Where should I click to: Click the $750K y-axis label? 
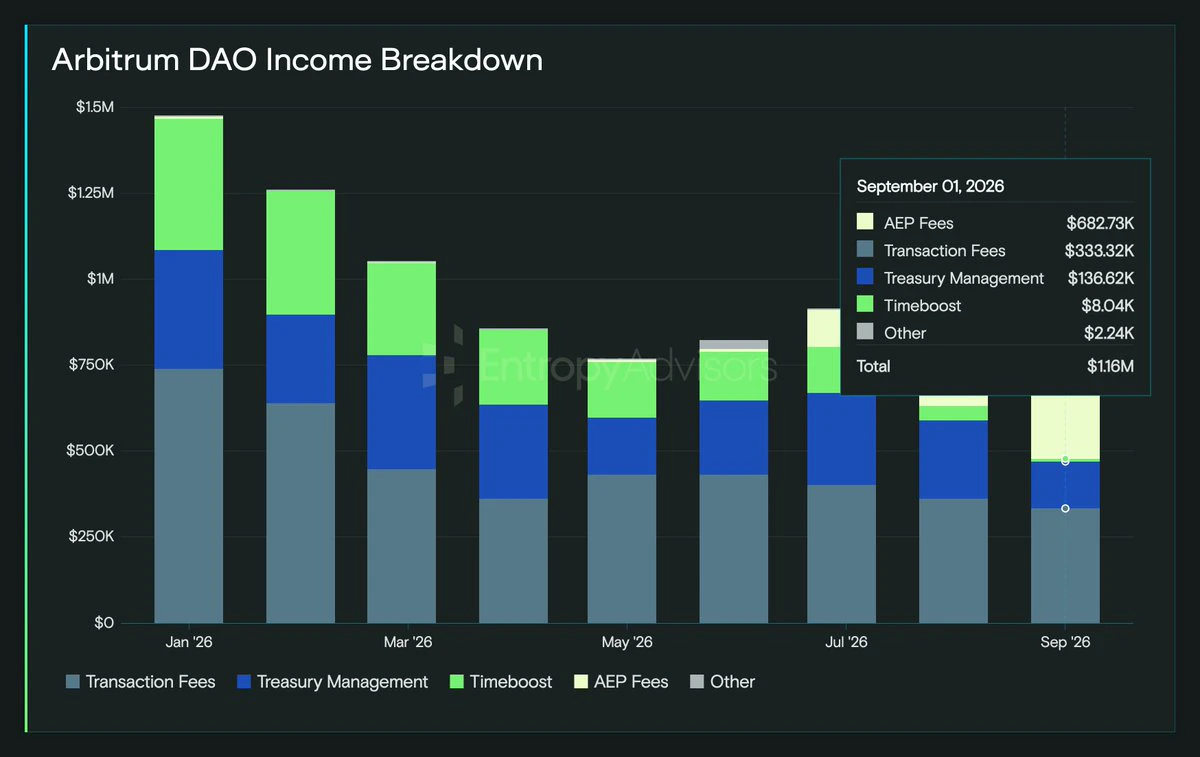(x=93, y=364)
